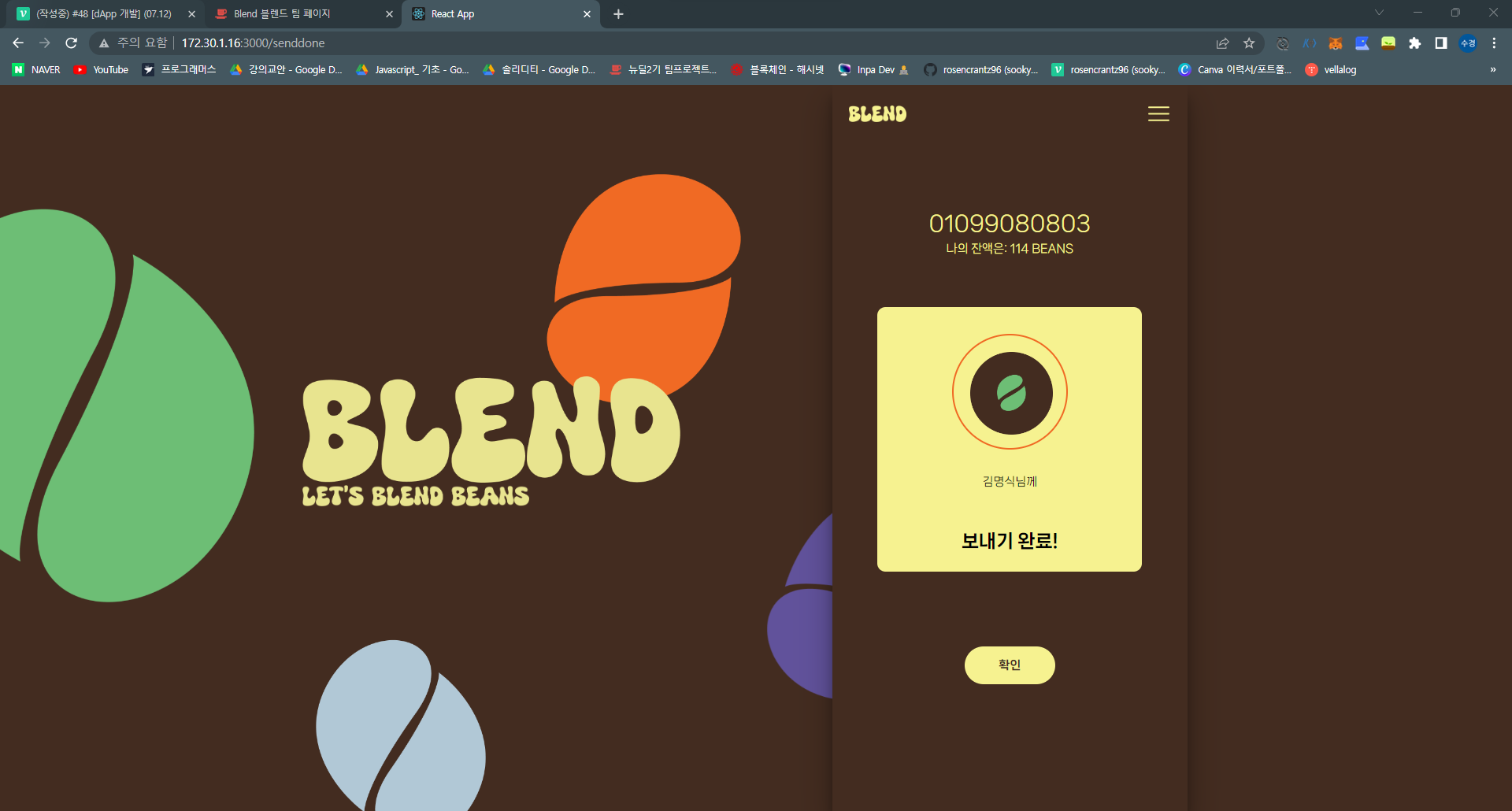1512x811 pixels.
Task: Click the BLEND logo in app header
Action: 877,114
